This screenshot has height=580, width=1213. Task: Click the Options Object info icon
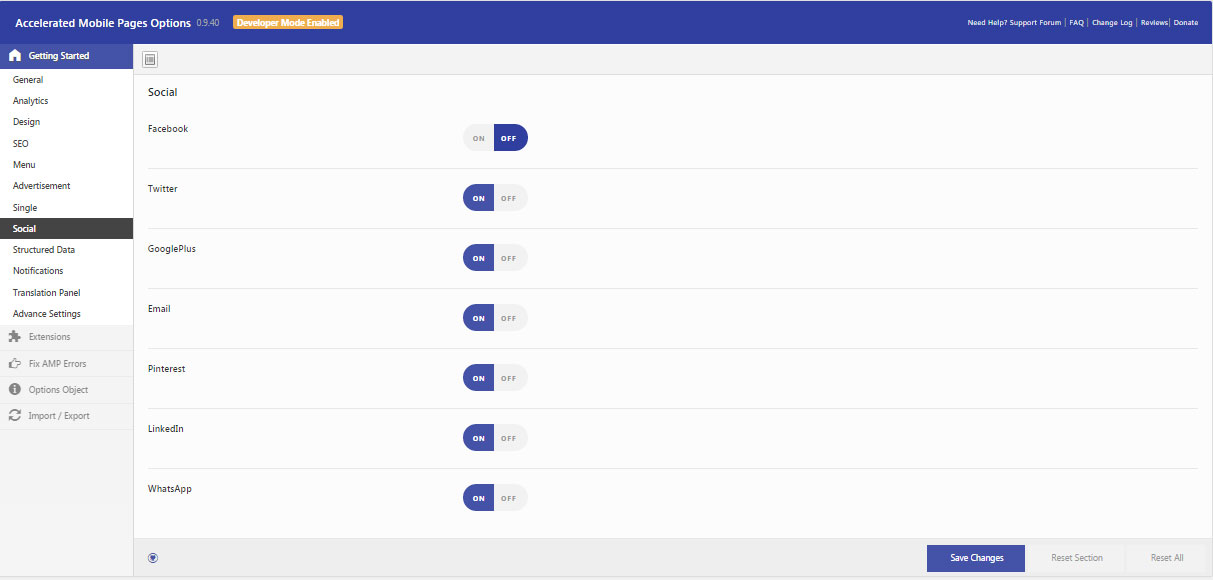(x=15, y=389)
